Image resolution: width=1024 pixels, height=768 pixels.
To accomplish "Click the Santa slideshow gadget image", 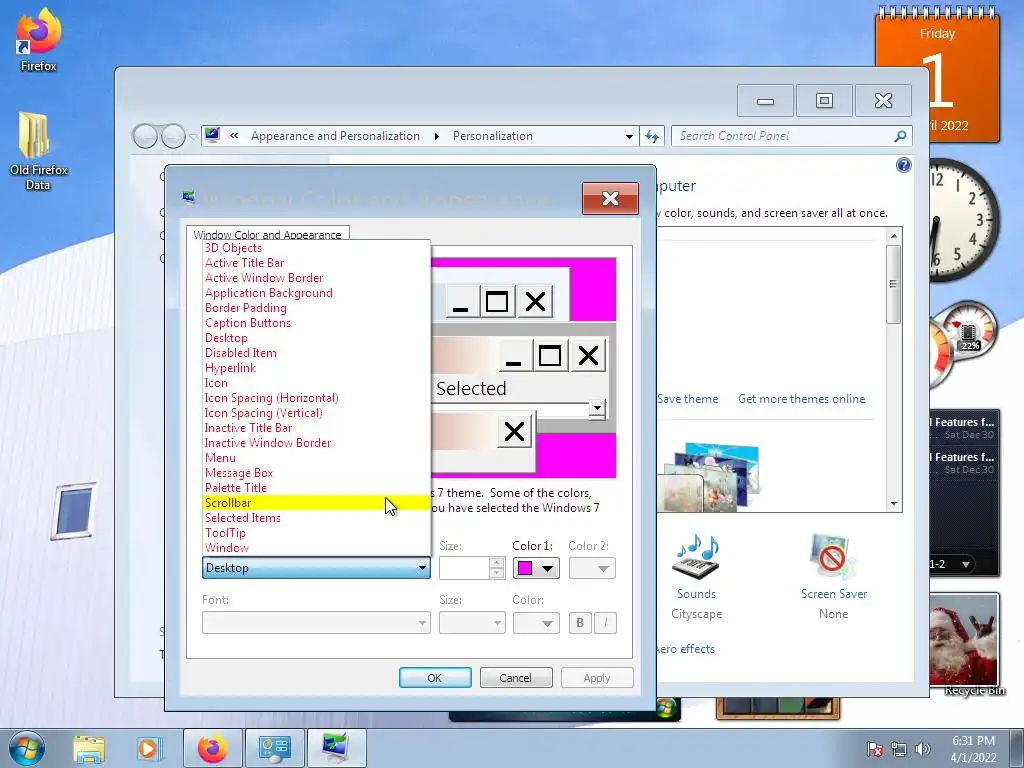I will 965,638.
